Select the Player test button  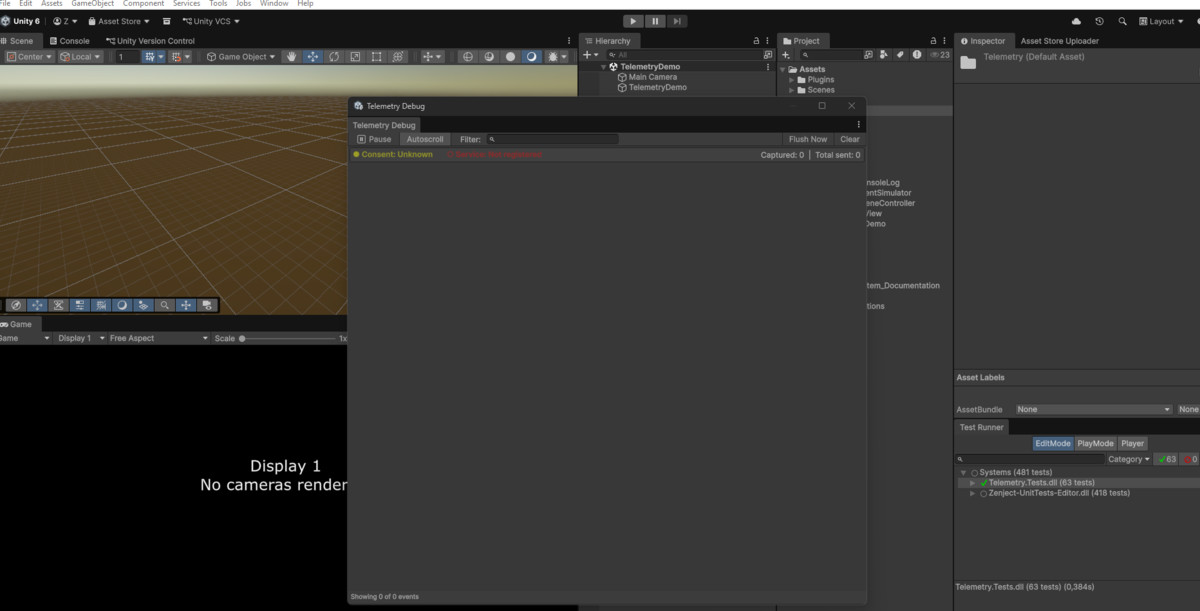(x=1132, y=443)
